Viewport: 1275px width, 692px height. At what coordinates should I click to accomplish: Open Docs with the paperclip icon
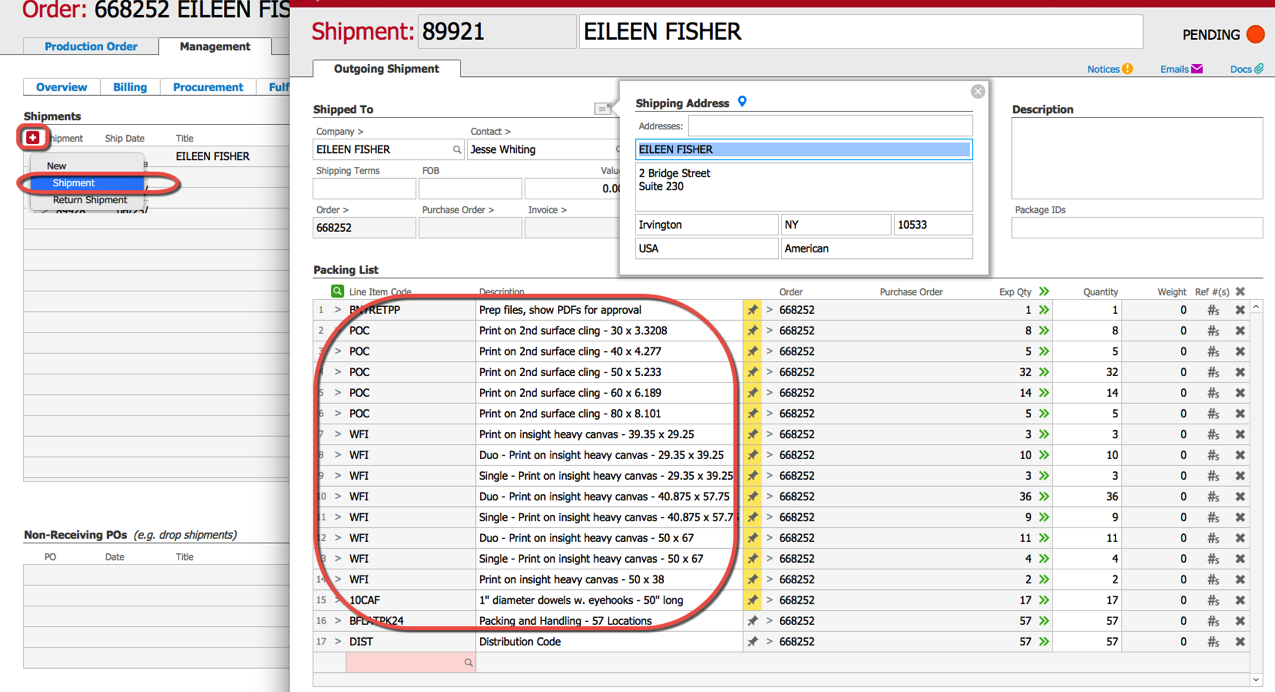(1259, 69)
